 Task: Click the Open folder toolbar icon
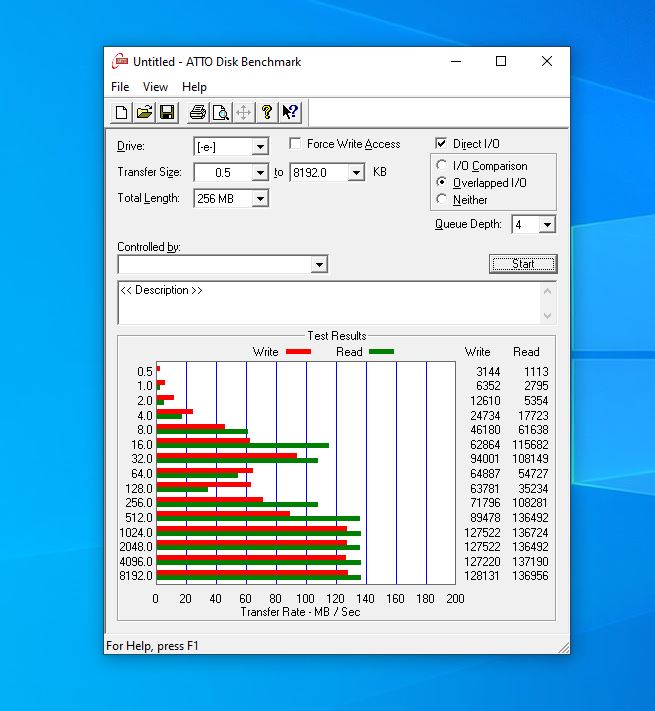pos(145,112)
